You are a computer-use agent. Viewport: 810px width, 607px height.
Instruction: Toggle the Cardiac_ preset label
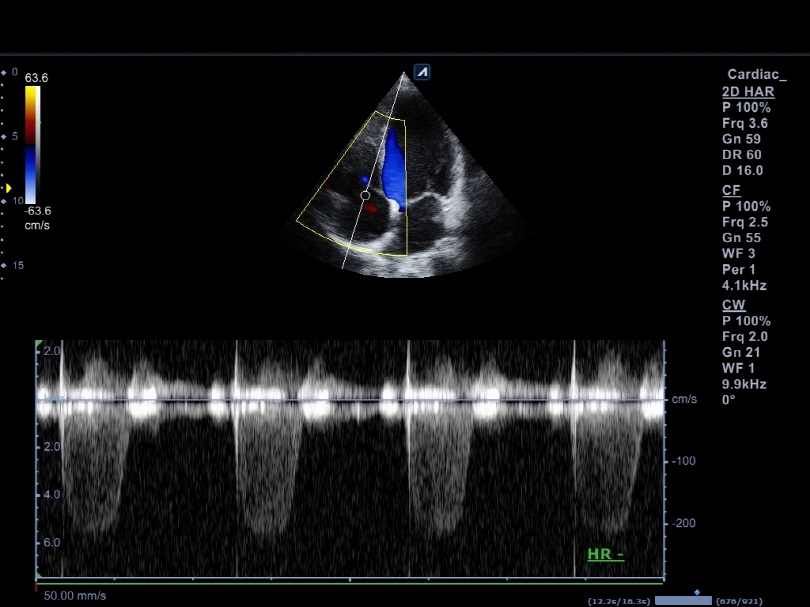tap(755, 75)
